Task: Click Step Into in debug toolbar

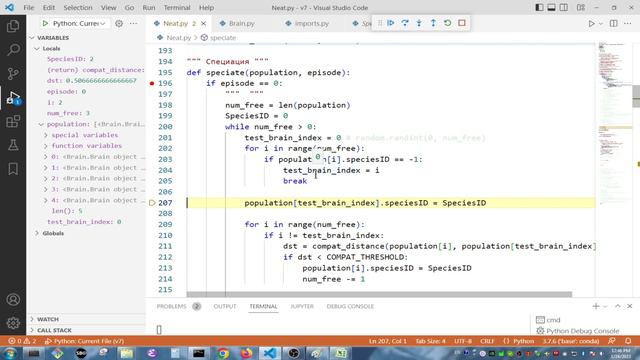Action: pyautogui.click(x=419, y=23)
